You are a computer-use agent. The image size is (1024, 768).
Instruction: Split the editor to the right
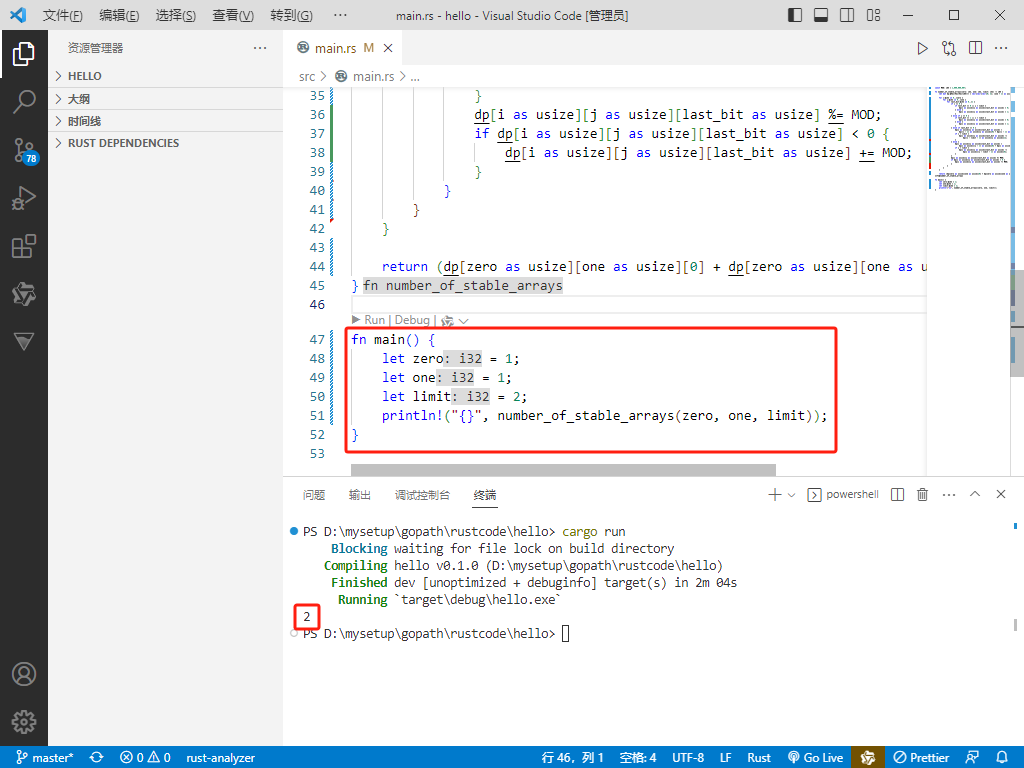pos(976,48)
